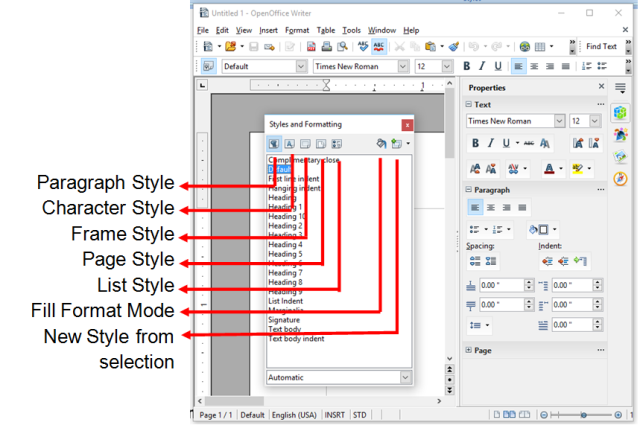Screen dimensions: 640x425
Task: Toggle numbering in formatting toolbar
Action: (587, 66)
